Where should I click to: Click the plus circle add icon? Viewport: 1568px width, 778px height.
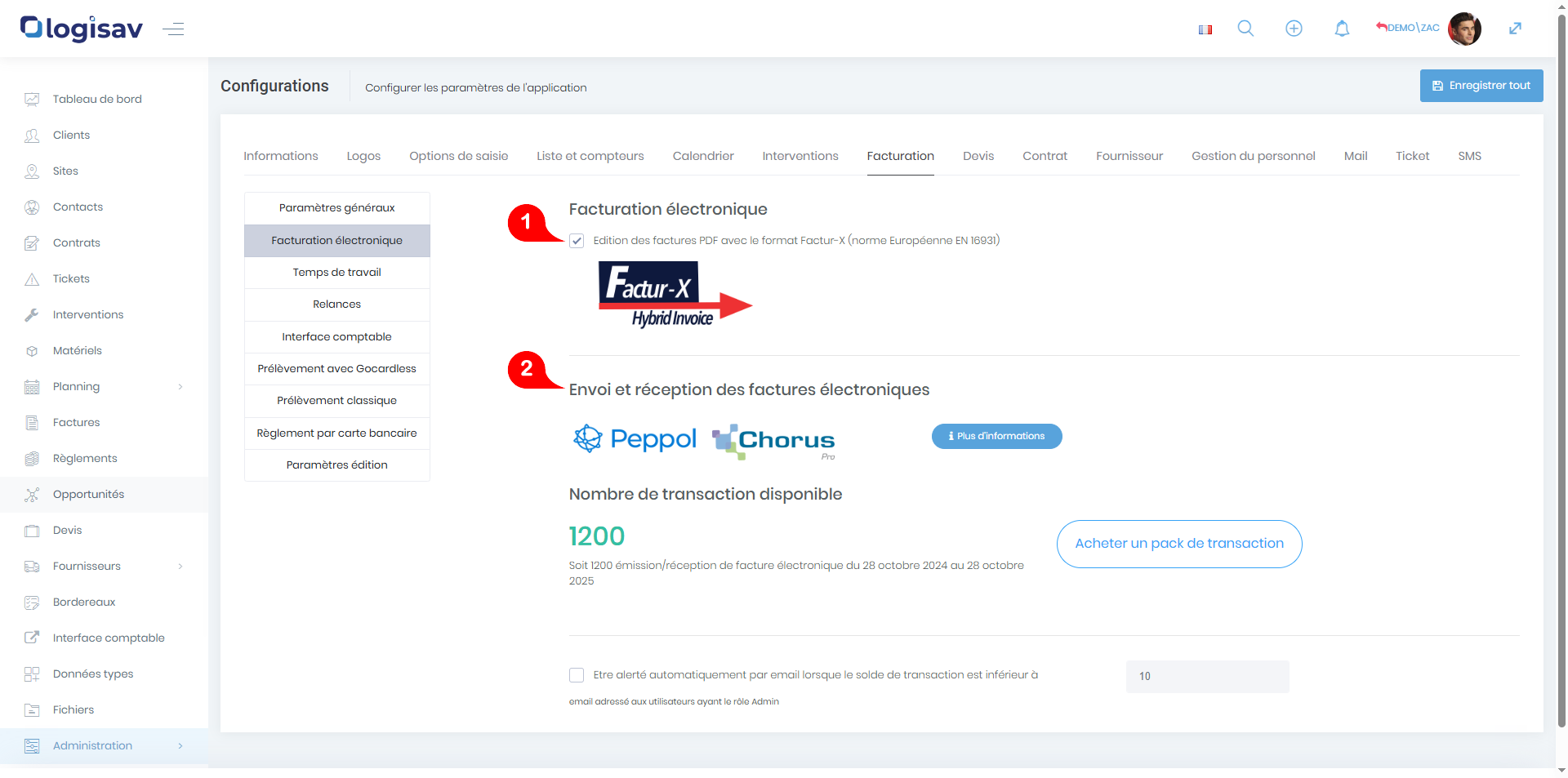[1294, 29]
